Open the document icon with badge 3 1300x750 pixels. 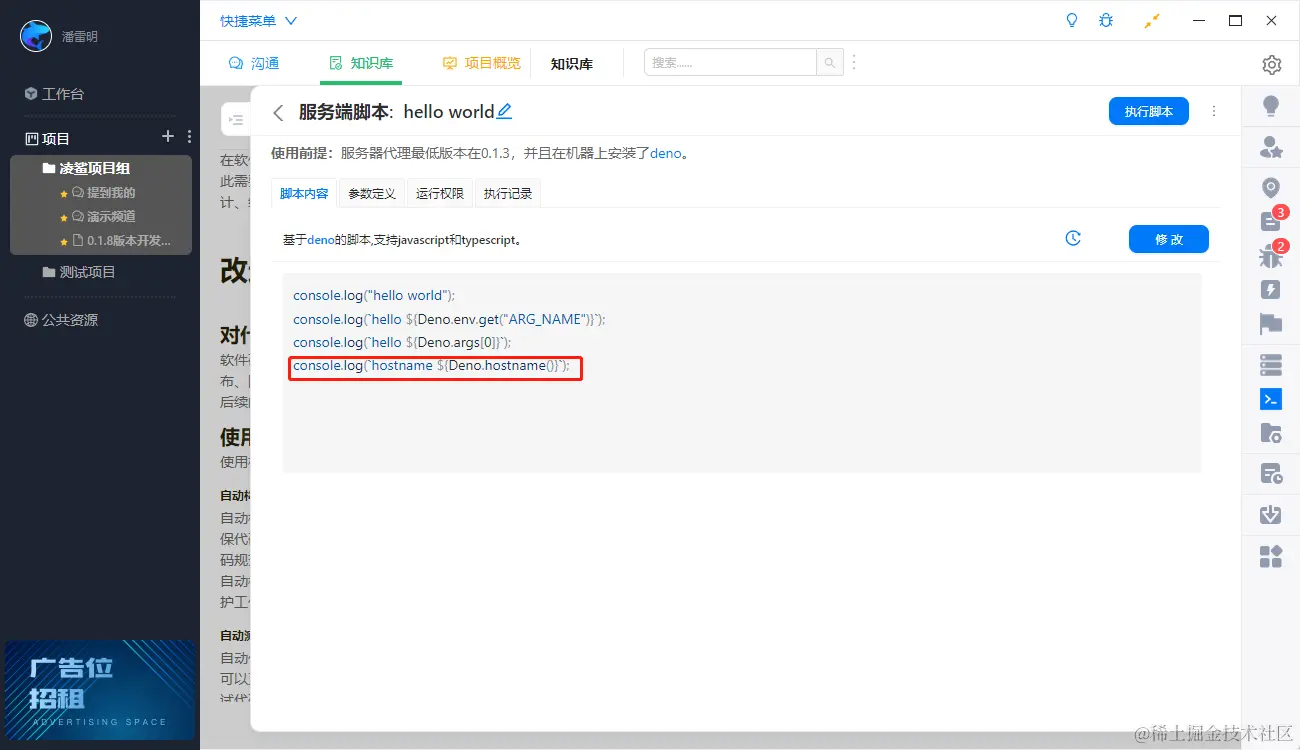tap(1271, 221)
